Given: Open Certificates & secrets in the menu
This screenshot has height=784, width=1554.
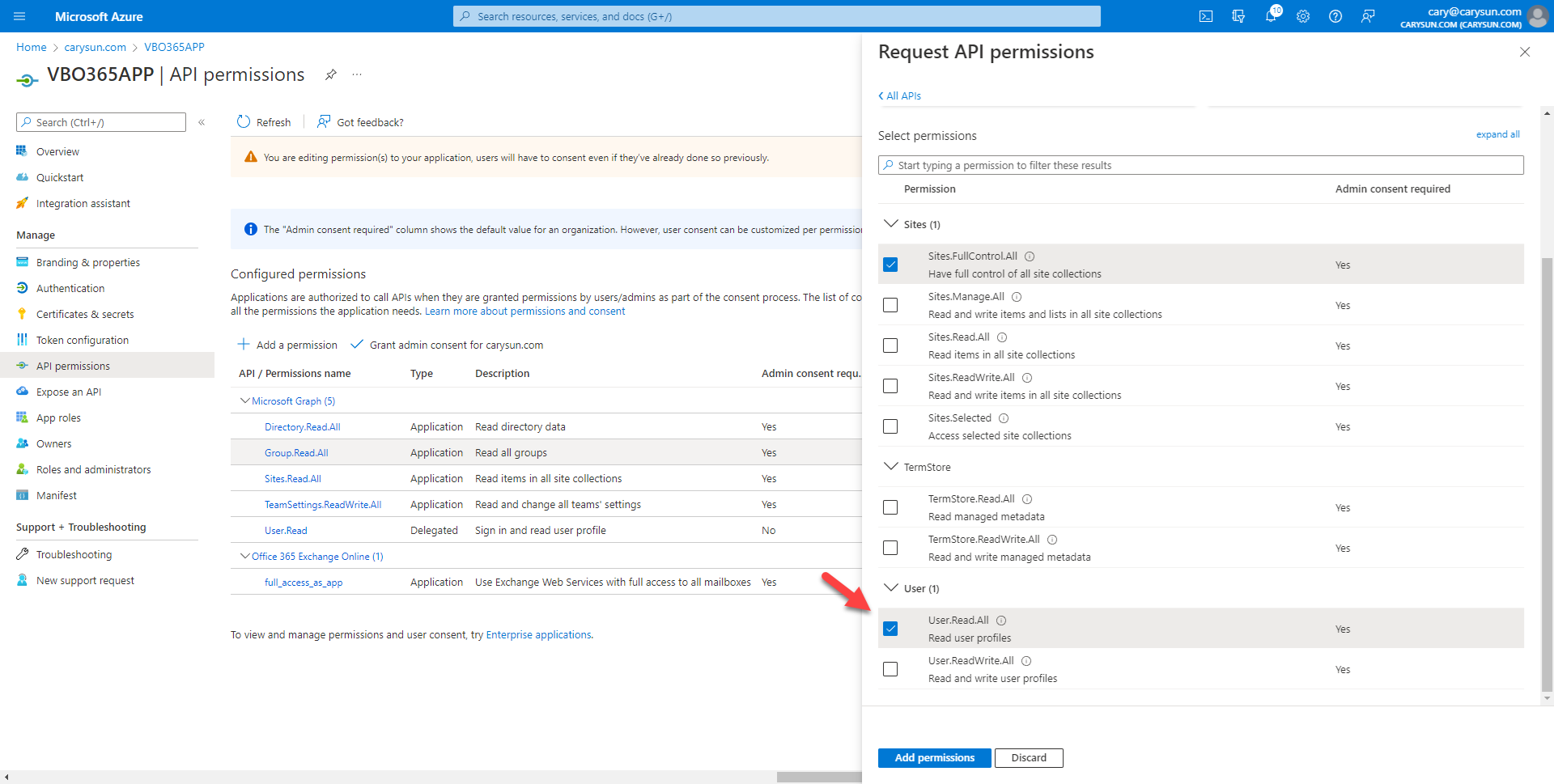Looking at the screenshot, I should point(85,314).
